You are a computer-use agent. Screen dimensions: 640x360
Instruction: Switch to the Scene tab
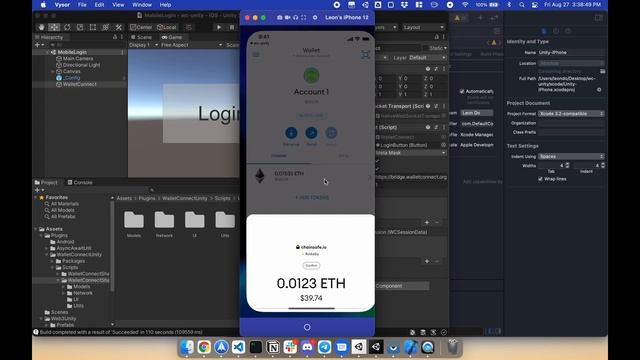[x=142, y=37]
